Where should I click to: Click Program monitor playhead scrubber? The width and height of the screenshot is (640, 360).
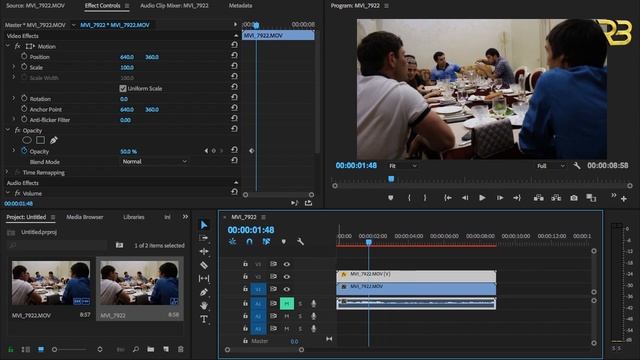pyautogui.click(x=391, y=179)
